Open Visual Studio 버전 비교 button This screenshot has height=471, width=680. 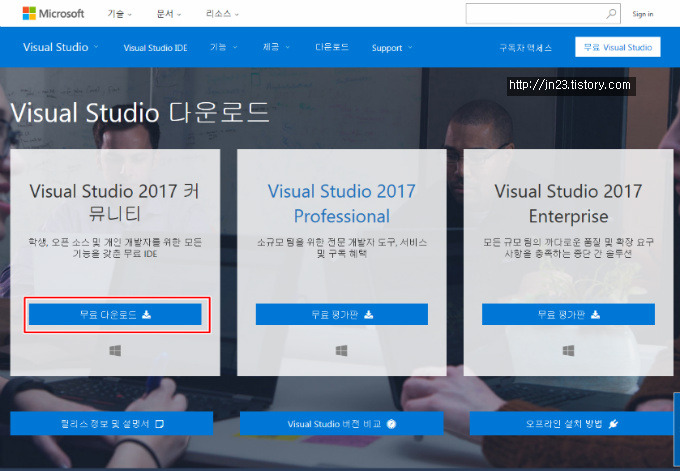coord(341,423)
